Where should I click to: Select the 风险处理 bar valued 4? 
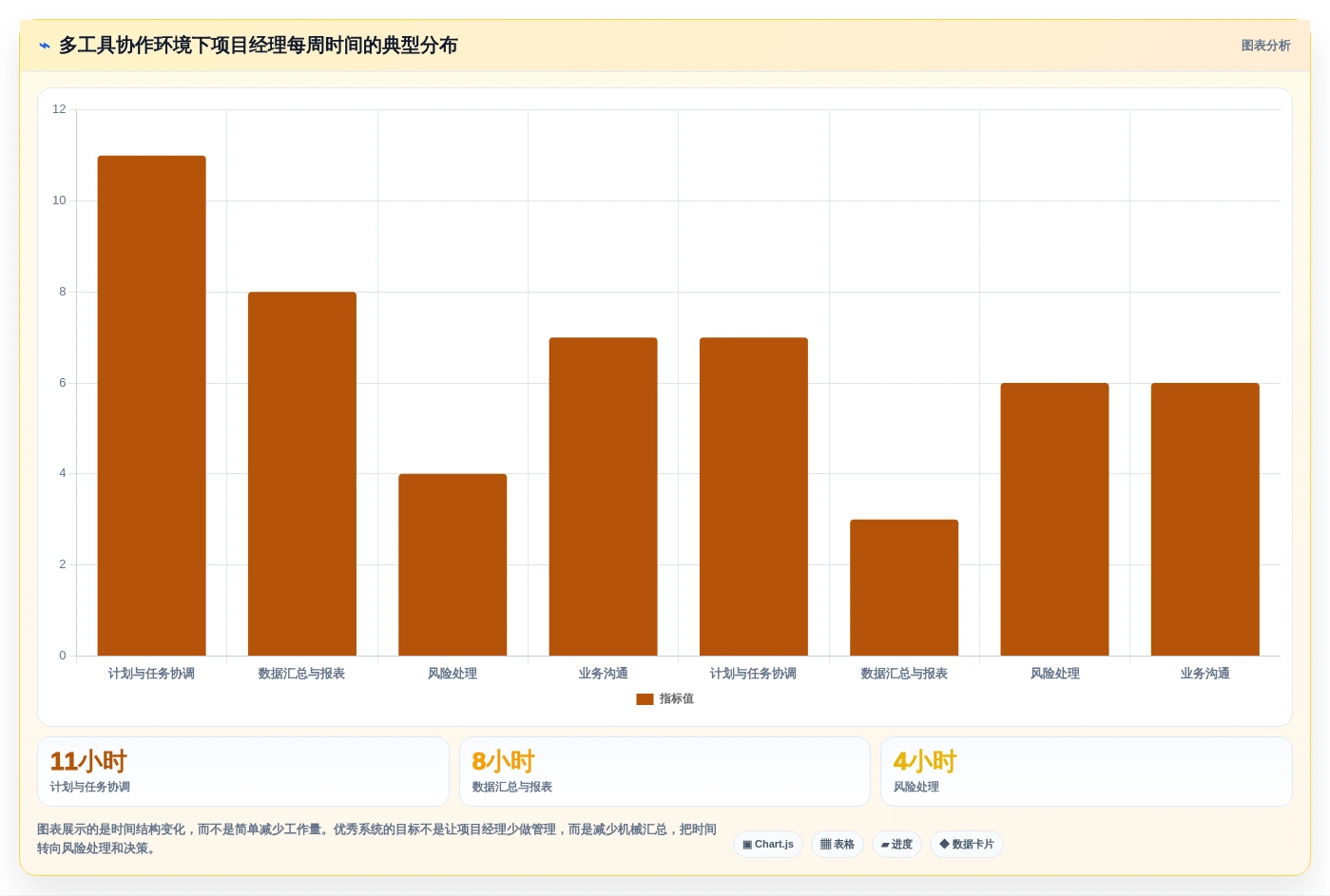(x=453, y=564)
